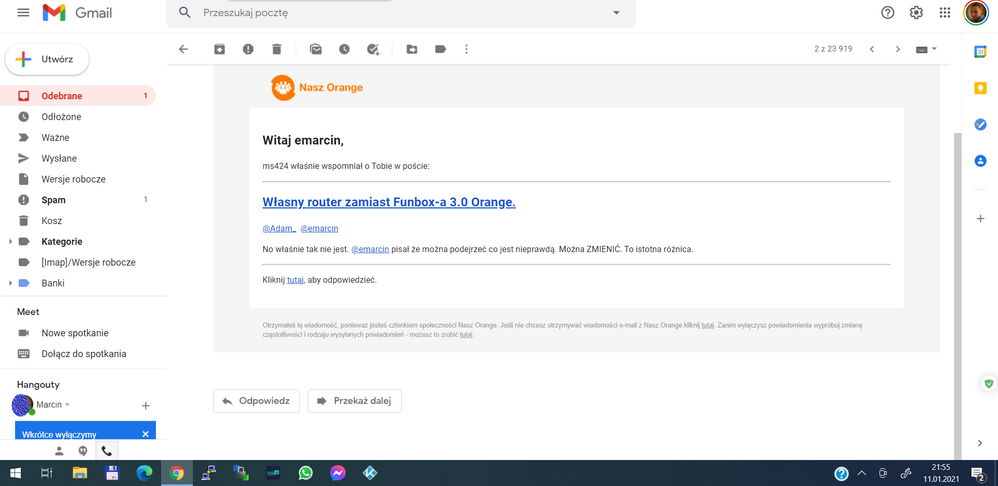Open the Funbox-a 3.0 Orange post link
The height and width of the screenshot is (486, 998).
389,202
